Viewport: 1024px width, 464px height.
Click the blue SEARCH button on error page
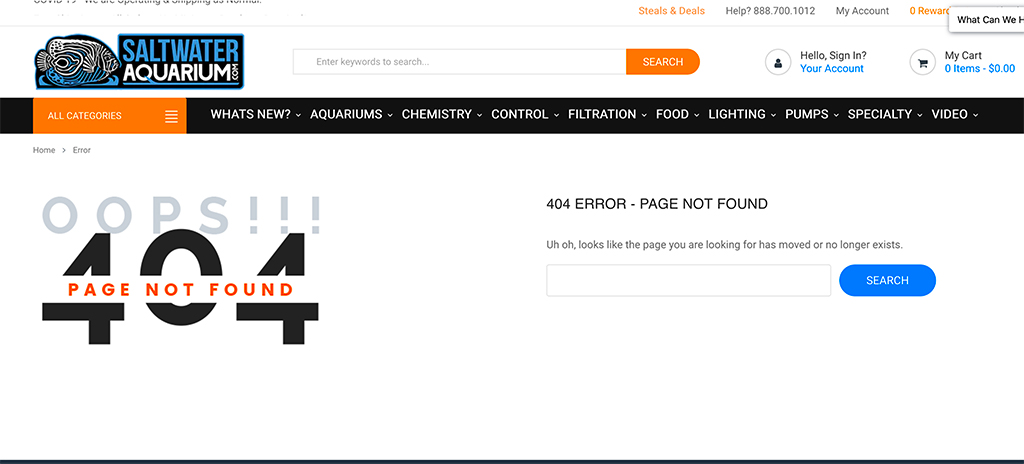[x=887, y=280]
